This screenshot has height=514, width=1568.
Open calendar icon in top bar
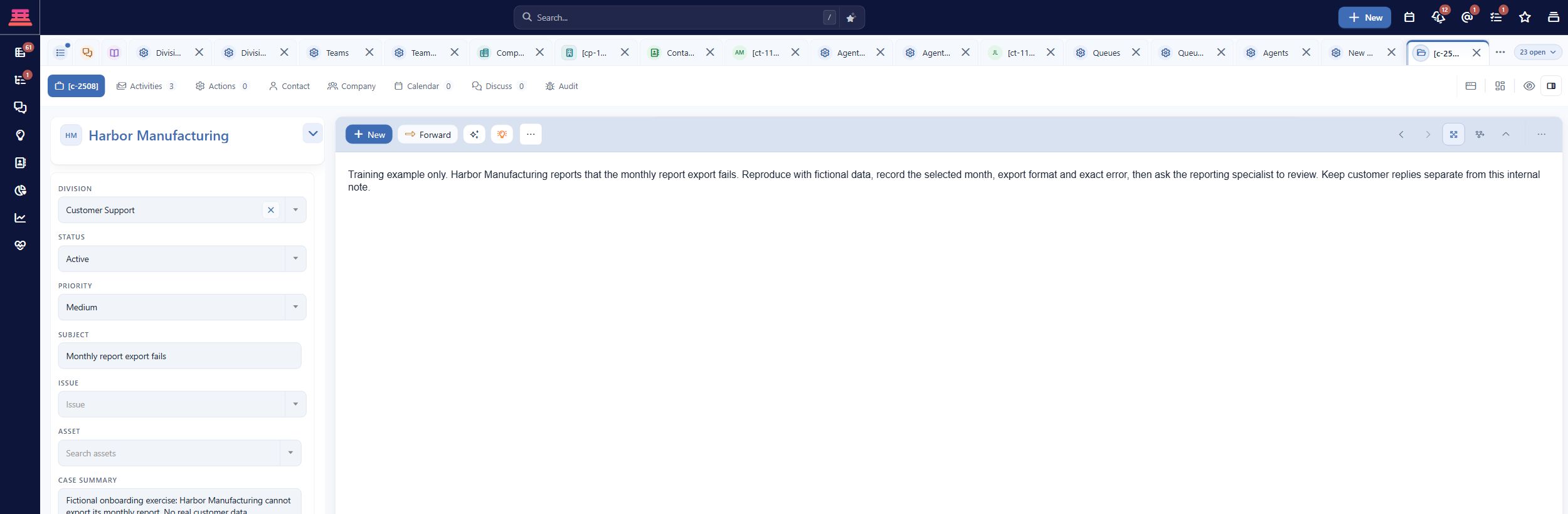(x=1409, y=18)
